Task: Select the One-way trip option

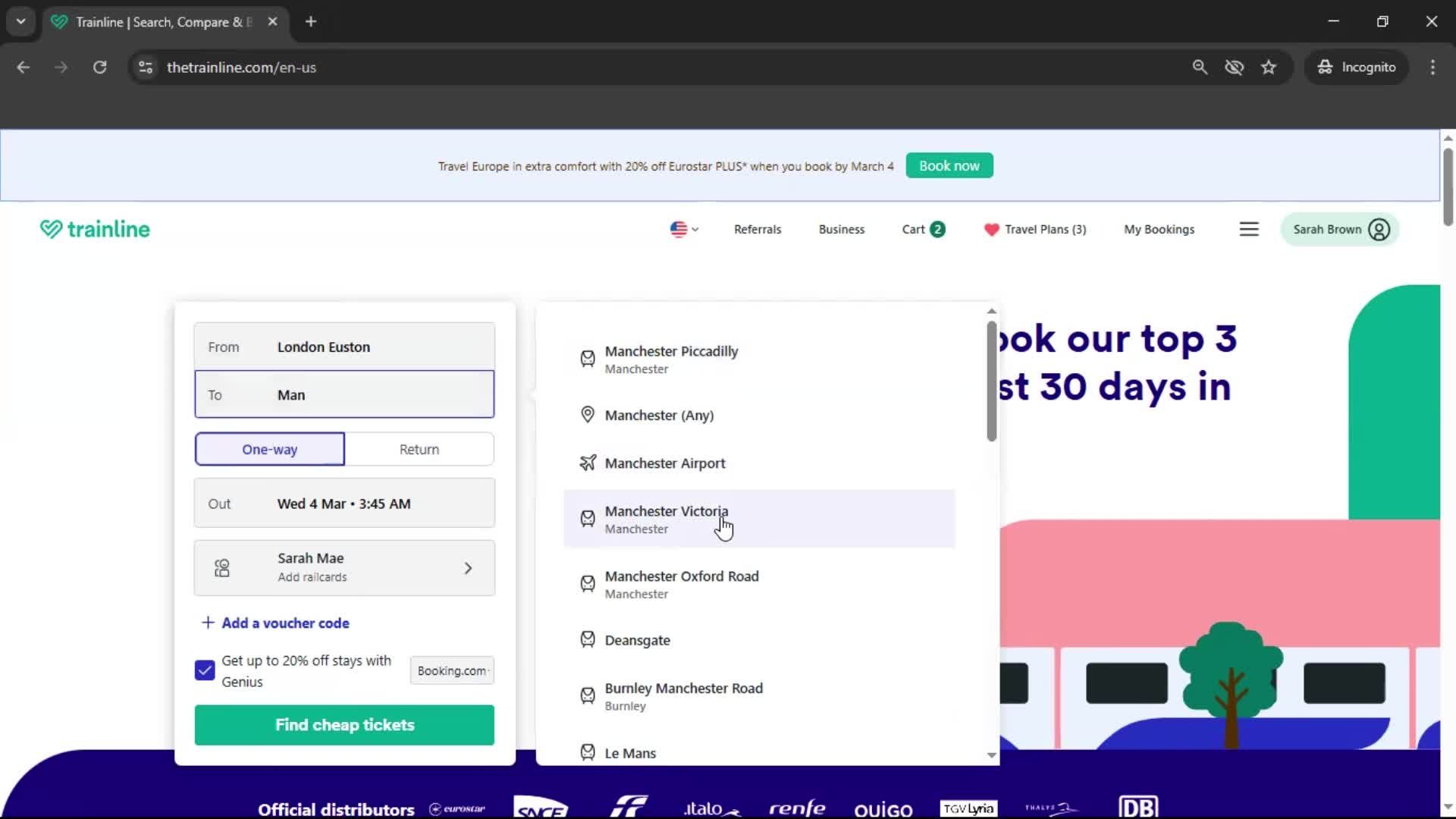Action: click(269, 449)
